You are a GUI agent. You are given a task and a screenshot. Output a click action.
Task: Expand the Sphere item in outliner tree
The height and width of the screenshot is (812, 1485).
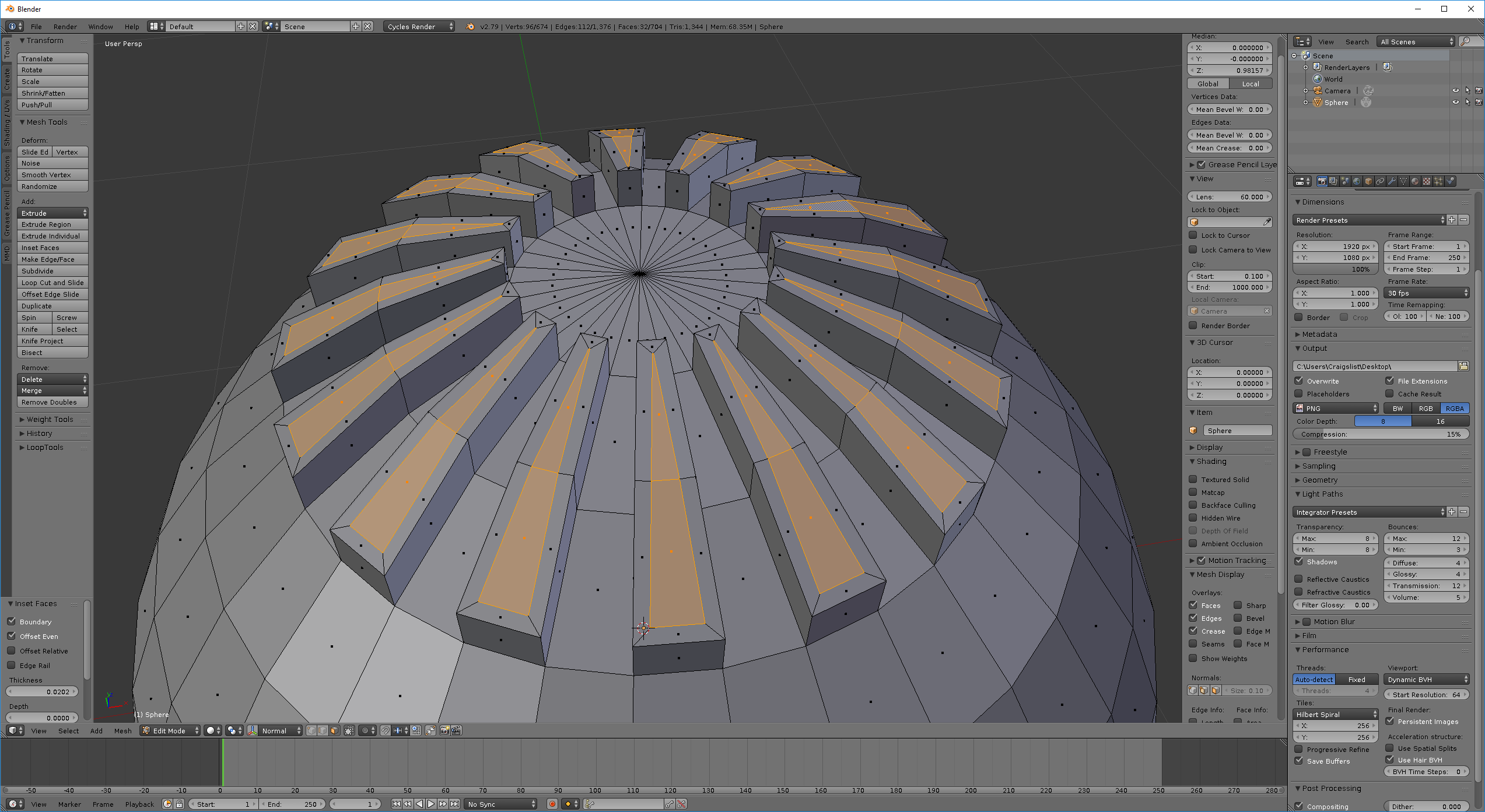(1306, 102)
